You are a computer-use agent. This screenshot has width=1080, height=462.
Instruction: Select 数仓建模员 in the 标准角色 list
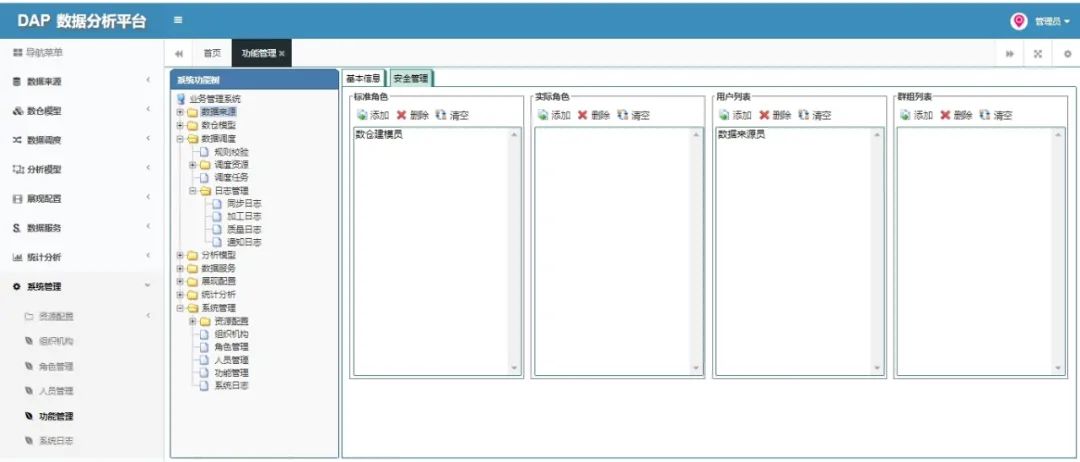pos(379,135)
